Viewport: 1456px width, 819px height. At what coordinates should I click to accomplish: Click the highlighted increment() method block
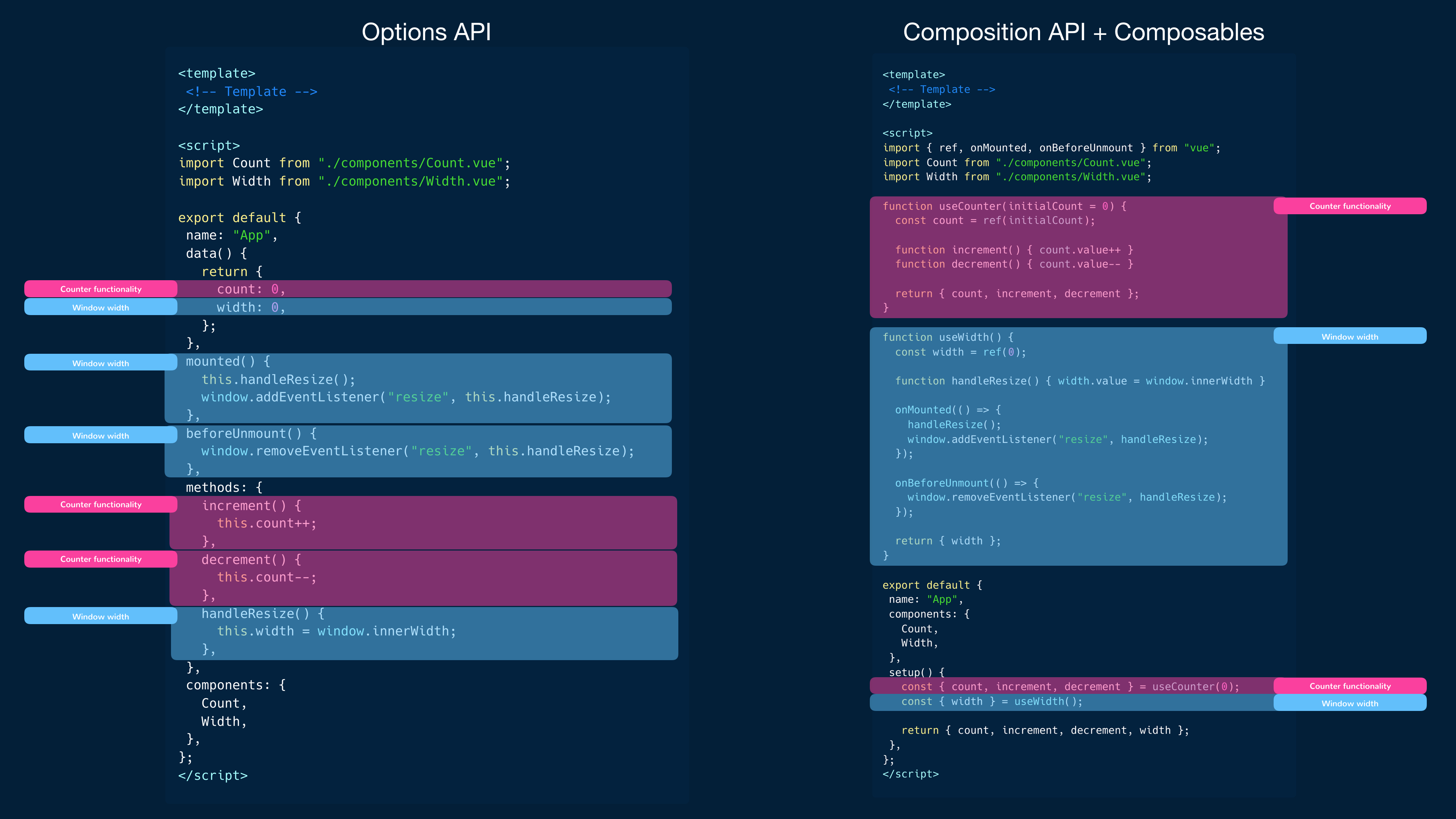coord(423,523)
